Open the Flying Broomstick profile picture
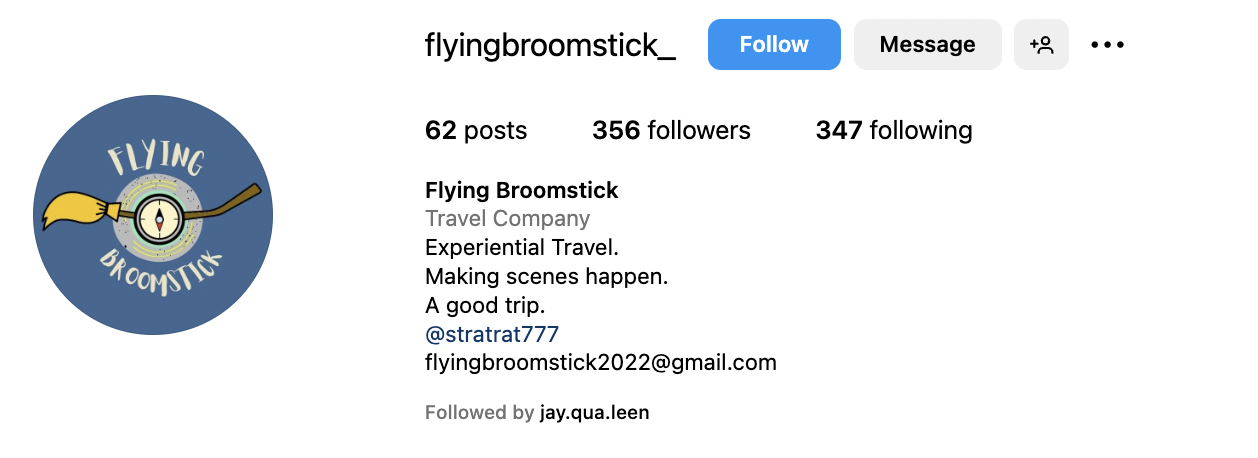1258x458 pixels. 153,215
